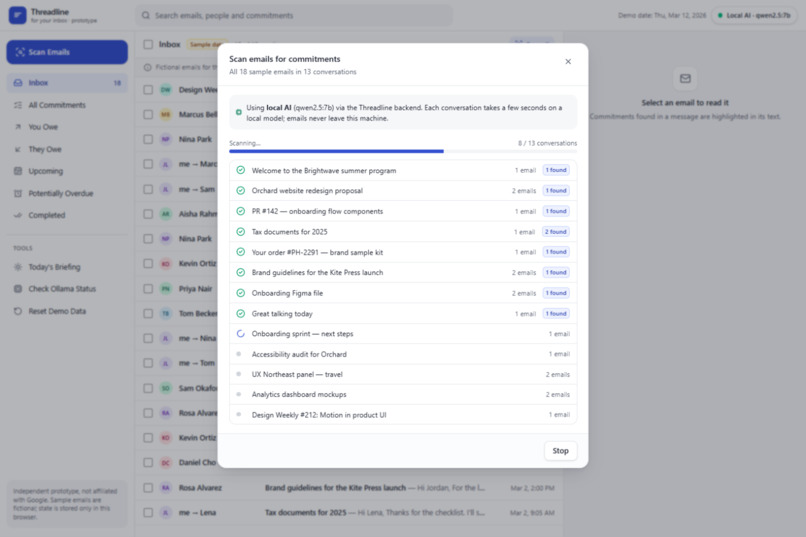Screen dimensions: 806x537
Task: Select 'Onboarding Figma file' row
Action: click(x=403, y=293)
